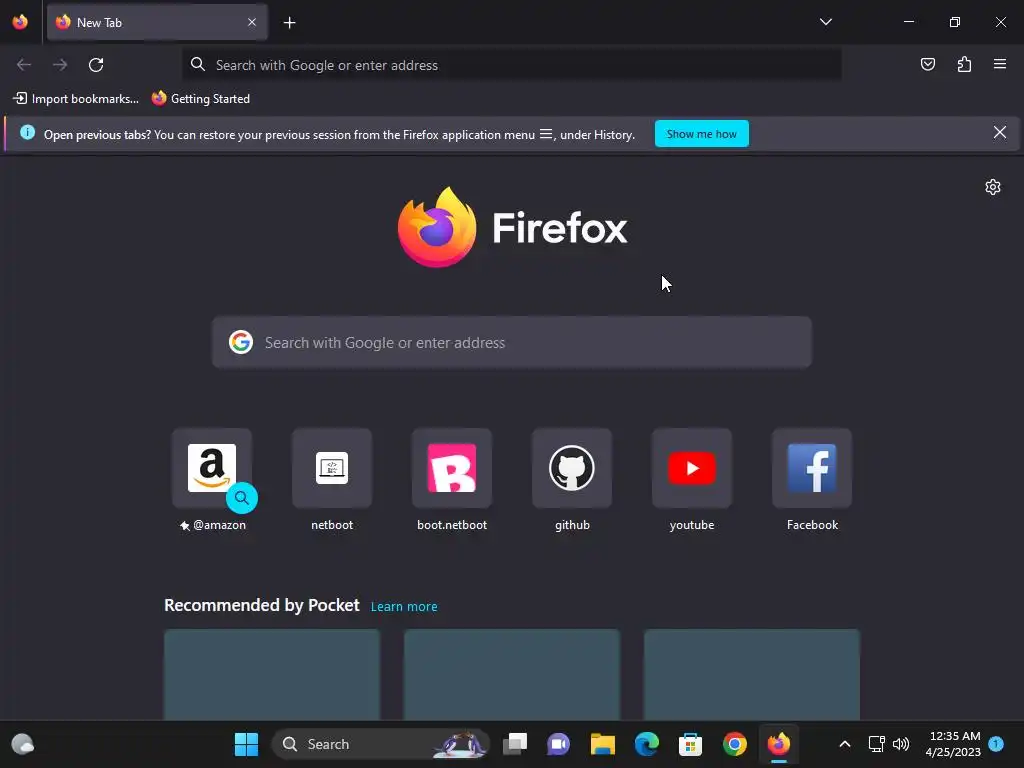The height and width of the screenshot is (768, 1024).
Task: Focus the page's Google search box
Action: click(511, 342)
